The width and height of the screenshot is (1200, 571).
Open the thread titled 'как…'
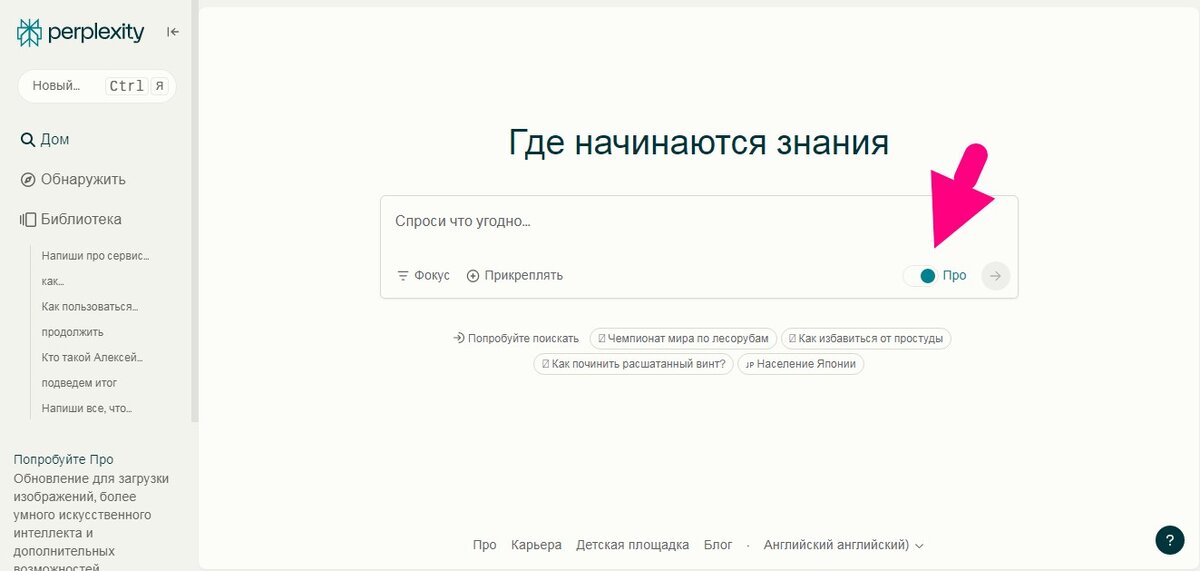coord(53,281)
